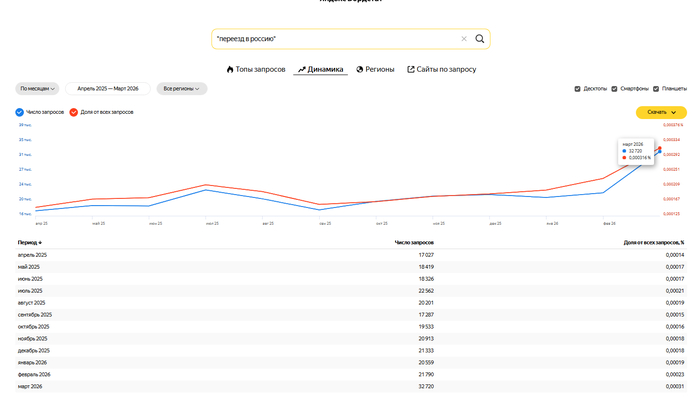Sort table by the Период column header
The height and width of the screenshot is (404, 700).
click(29, 242)
